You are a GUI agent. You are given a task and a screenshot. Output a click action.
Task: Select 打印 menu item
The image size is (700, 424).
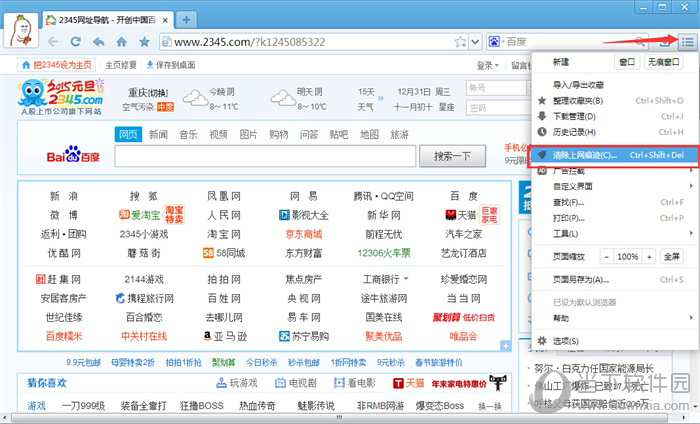point(615,218)
